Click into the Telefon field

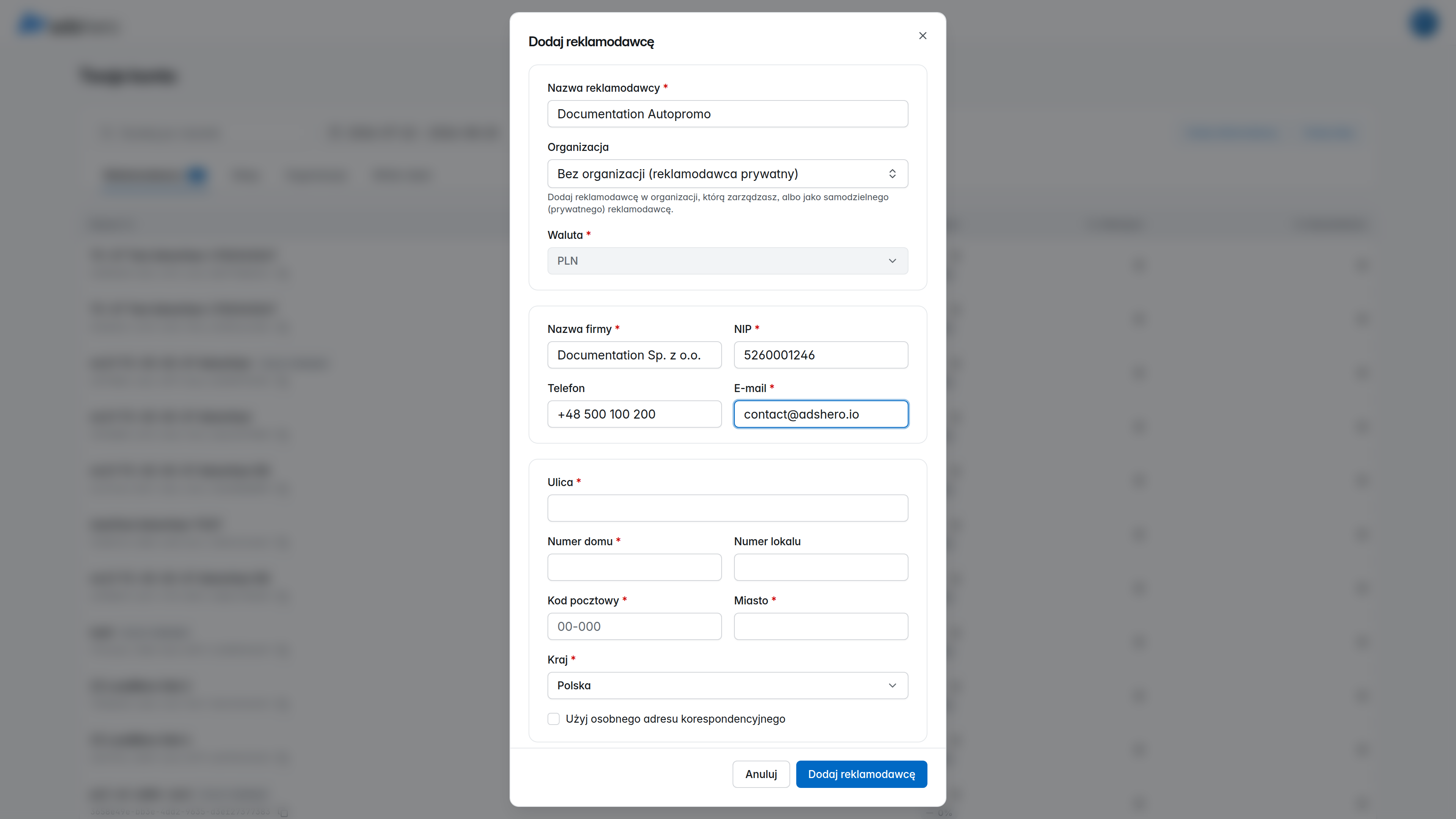634,414
